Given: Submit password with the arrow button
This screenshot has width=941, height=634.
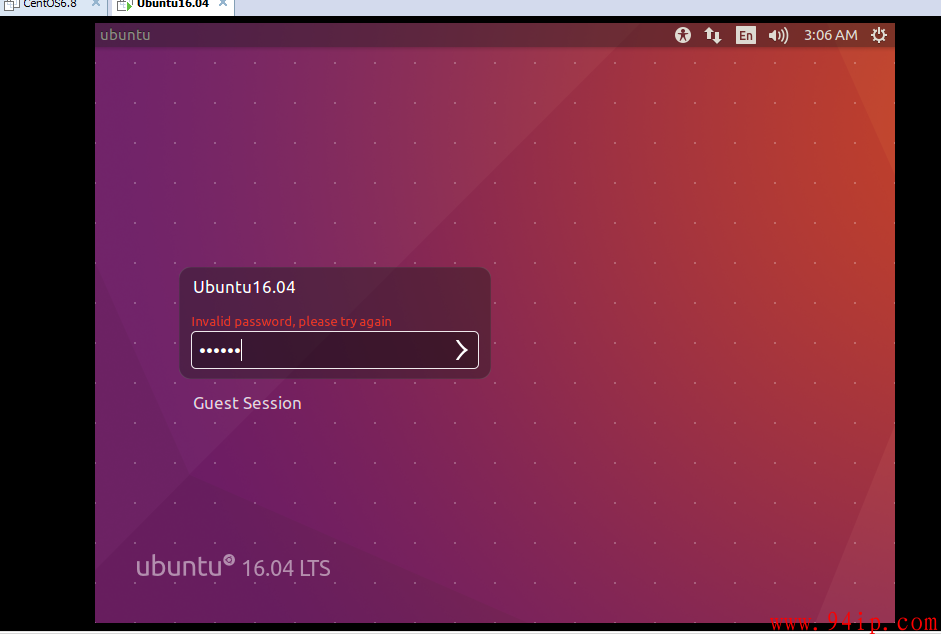Looking at the screenshot, I should pyautogui.click(x=461, y=350).
